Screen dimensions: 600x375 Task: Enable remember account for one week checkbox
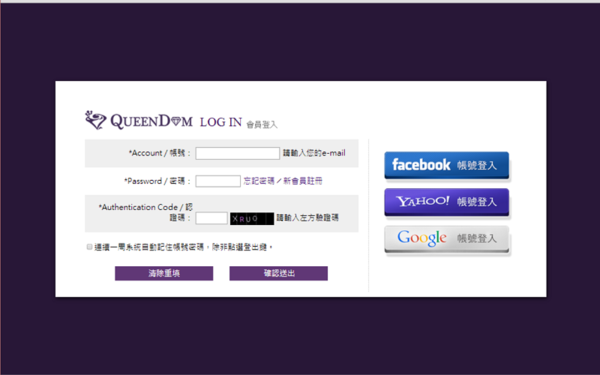click(90, 247)
